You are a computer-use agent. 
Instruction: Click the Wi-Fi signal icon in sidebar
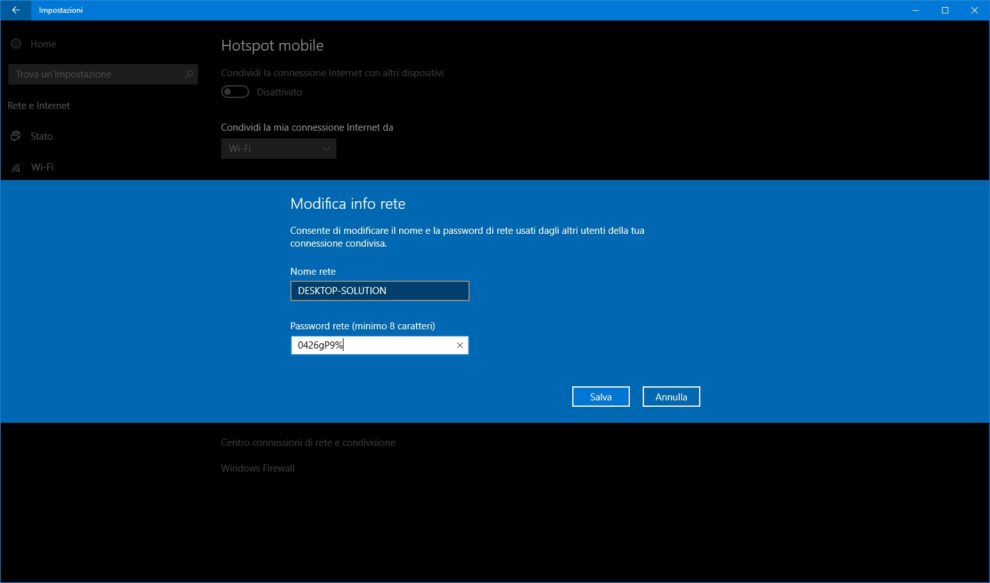[16, 167]
